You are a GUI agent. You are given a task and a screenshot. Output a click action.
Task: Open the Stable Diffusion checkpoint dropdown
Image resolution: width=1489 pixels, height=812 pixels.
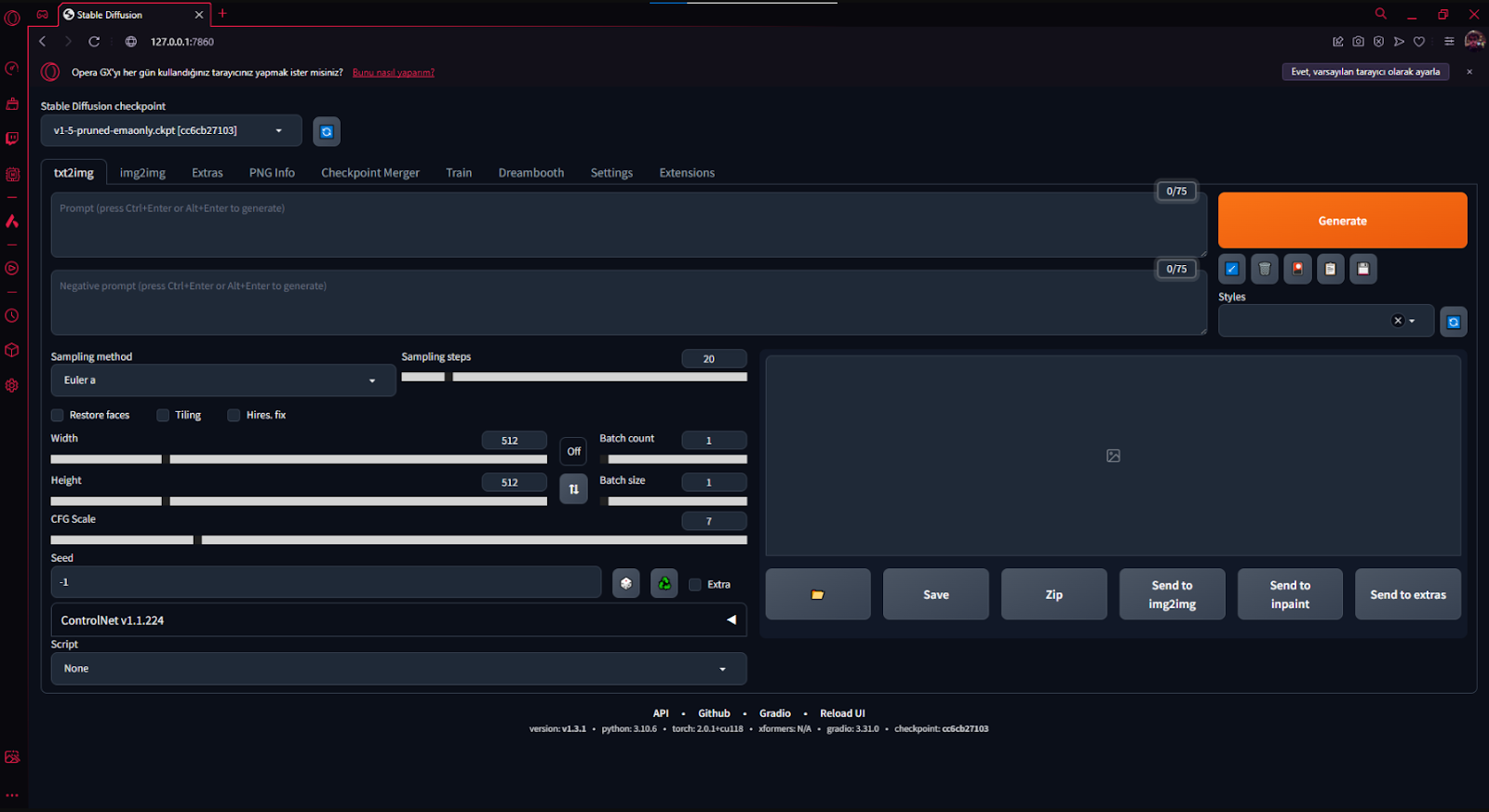[x=171, y=130]
